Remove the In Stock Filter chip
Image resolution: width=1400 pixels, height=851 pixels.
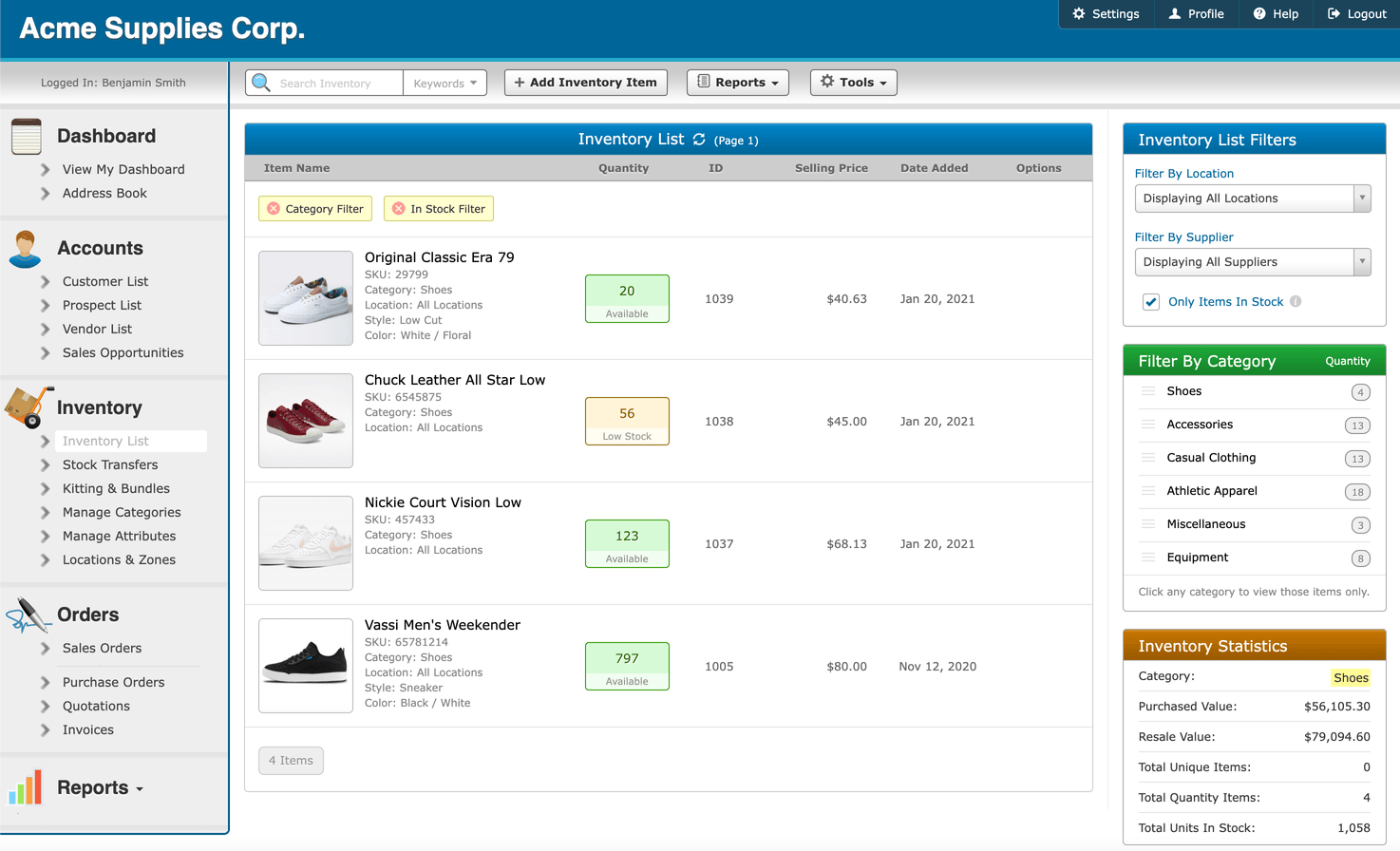(x=400, y=208)
